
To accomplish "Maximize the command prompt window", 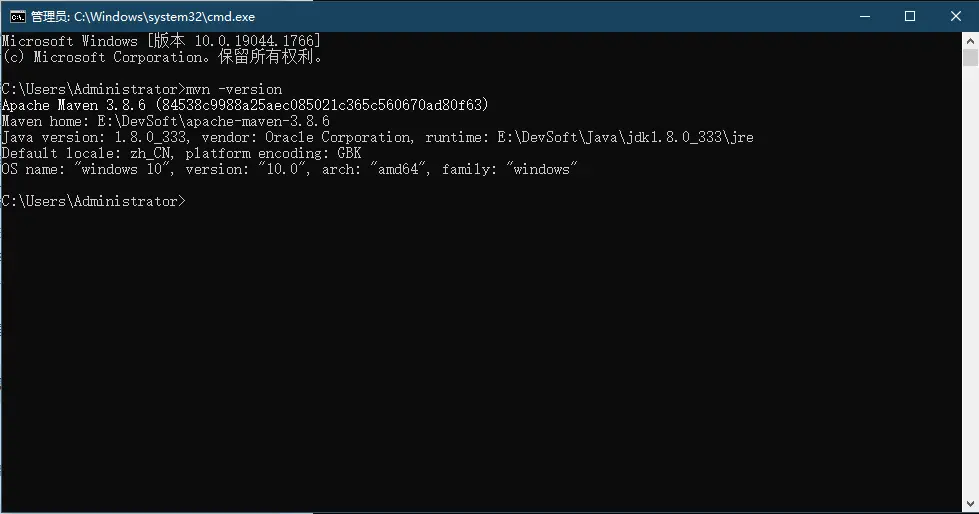I will pos(910,16).
